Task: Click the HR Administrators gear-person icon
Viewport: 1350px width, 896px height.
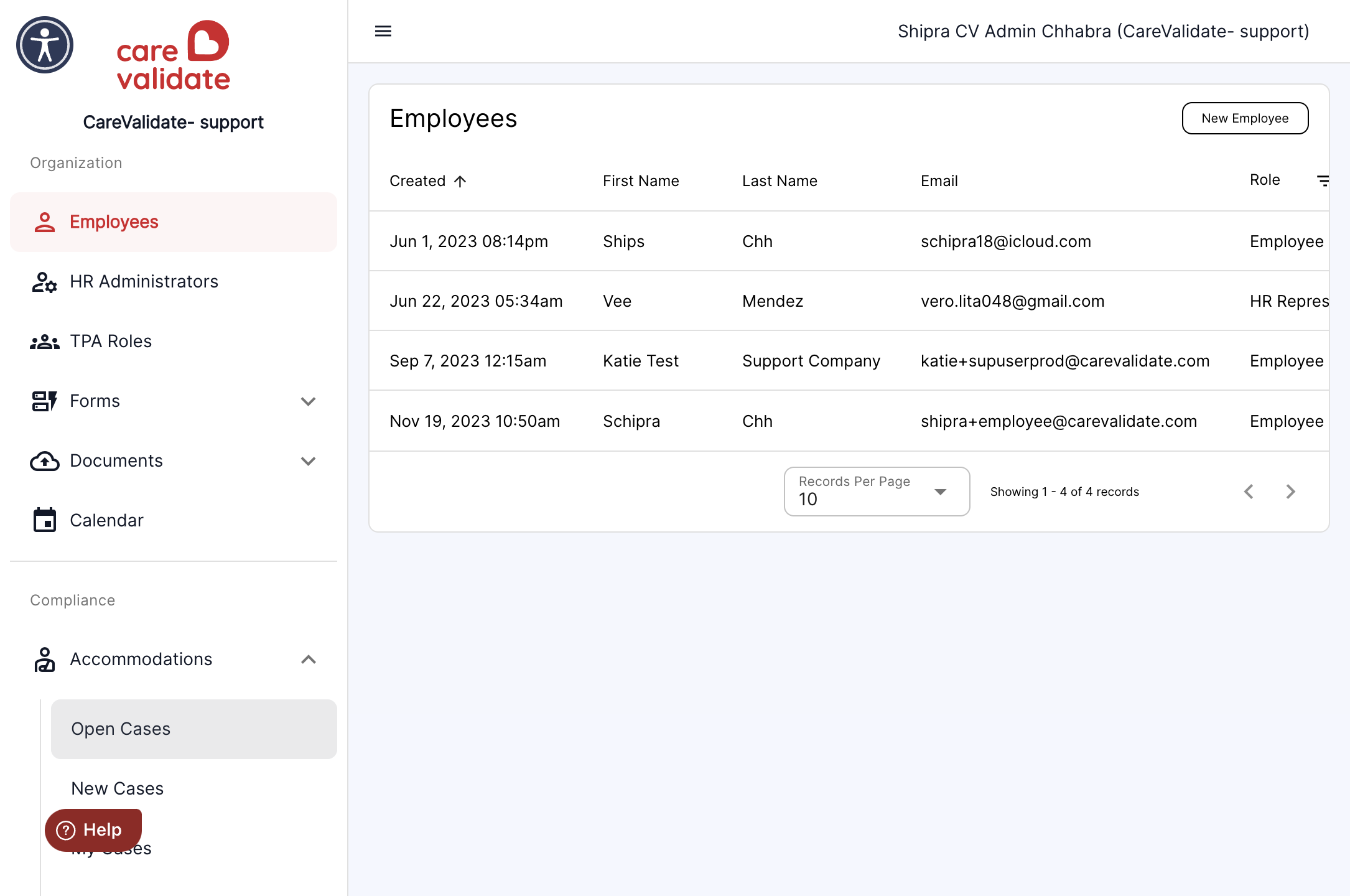Action: pos(45,282)
